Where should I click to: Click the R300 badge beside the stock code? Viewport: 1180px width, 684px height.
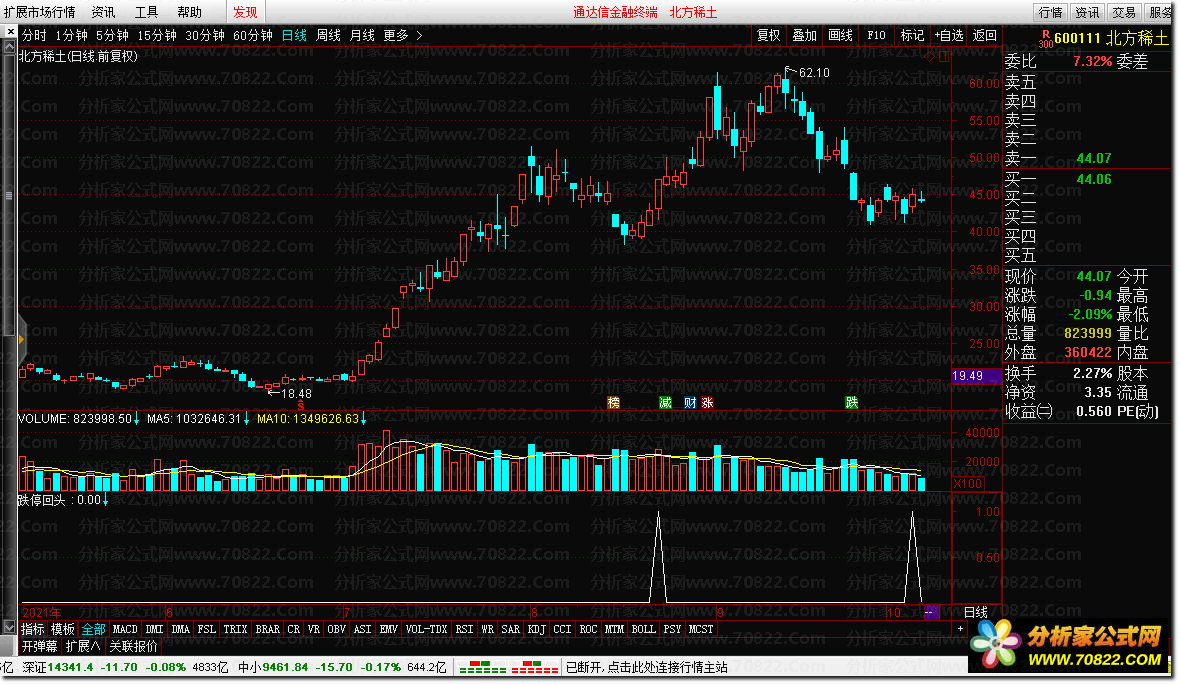[x=1046, y=39]
